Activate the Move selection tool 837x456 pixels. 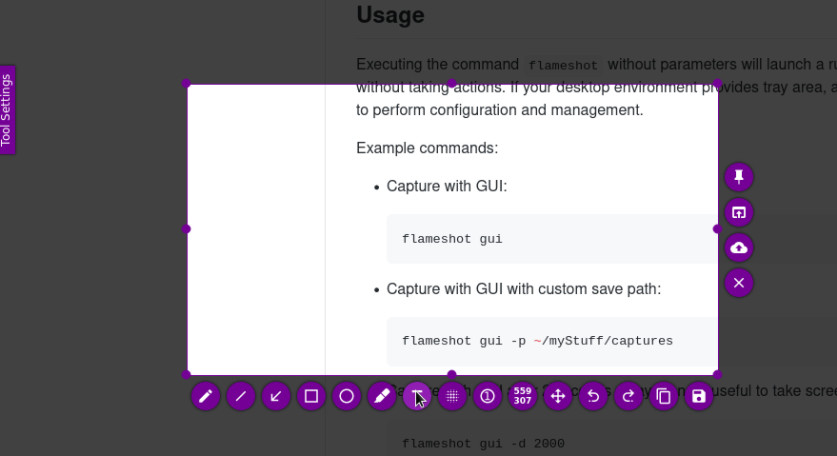(558, 396)
